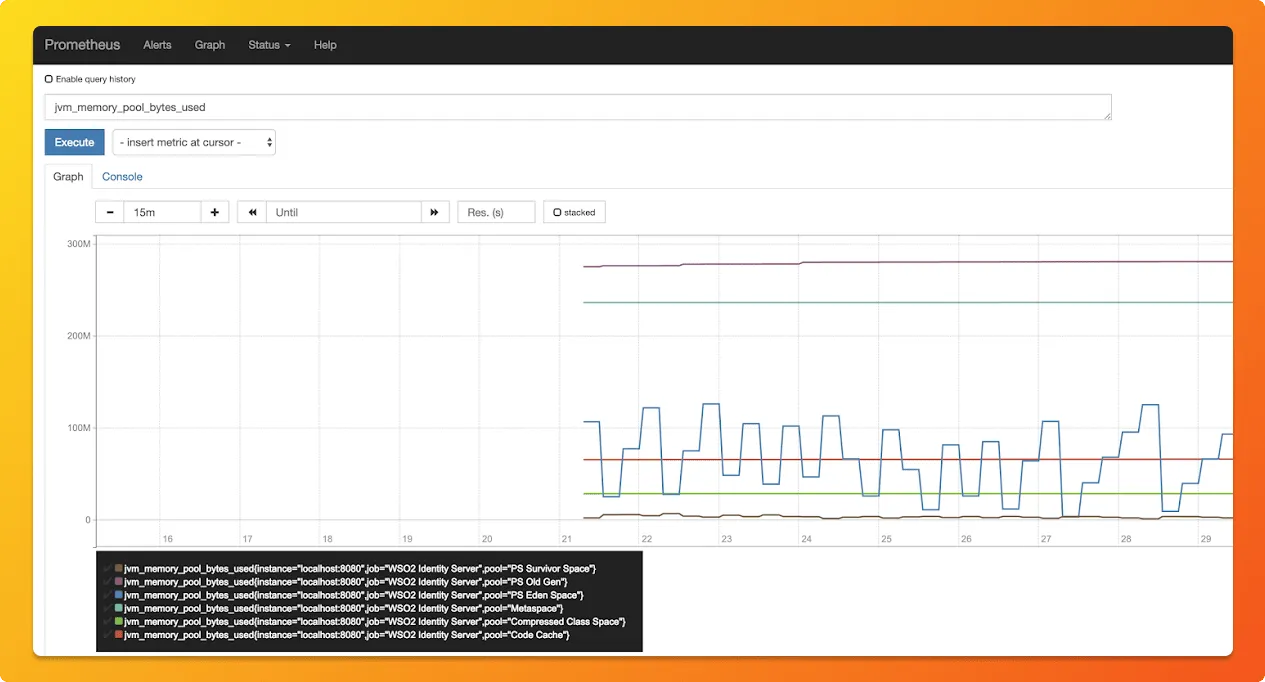
Task: Toggle the PS Survivor Space legend checkmark
Action: pos(107,568)
